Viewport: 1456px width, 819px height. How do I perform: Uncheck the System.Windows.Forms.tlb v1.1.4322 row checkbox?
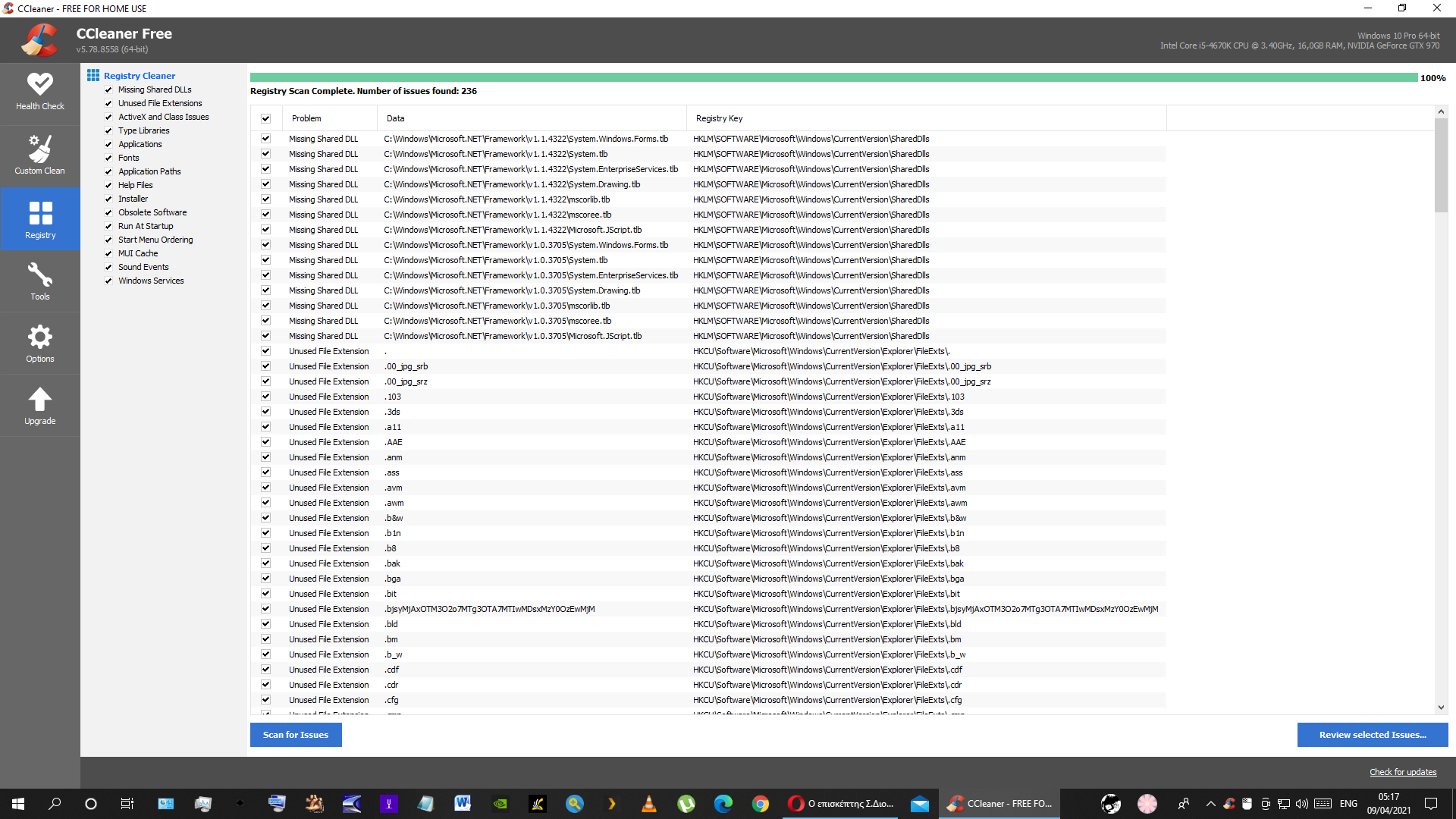pos(265,139)
